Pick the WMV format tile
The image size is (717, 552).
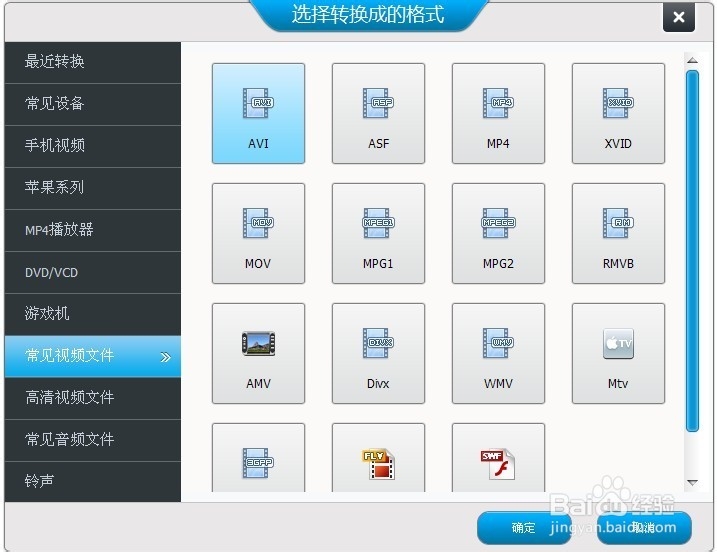pos(498,354)
